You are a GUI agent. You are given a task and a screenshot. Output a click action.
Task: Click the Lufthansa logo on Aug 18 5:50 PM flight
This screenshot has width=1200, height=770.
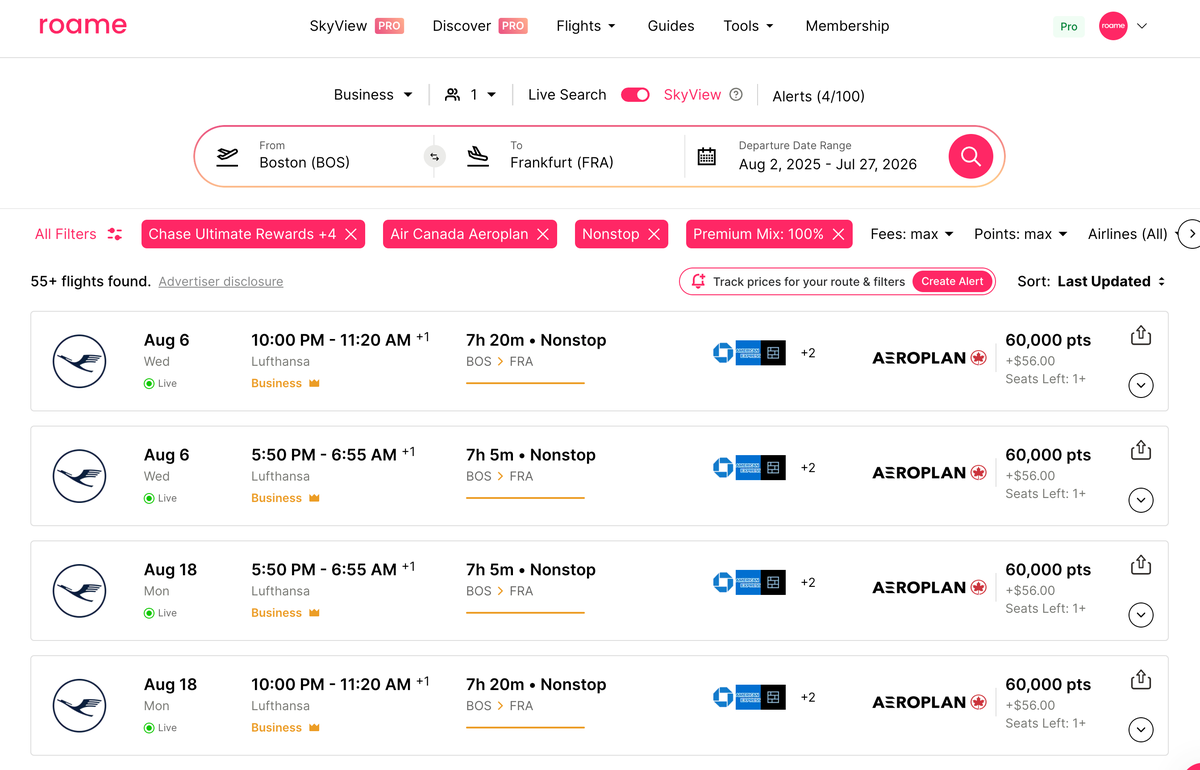79,591
